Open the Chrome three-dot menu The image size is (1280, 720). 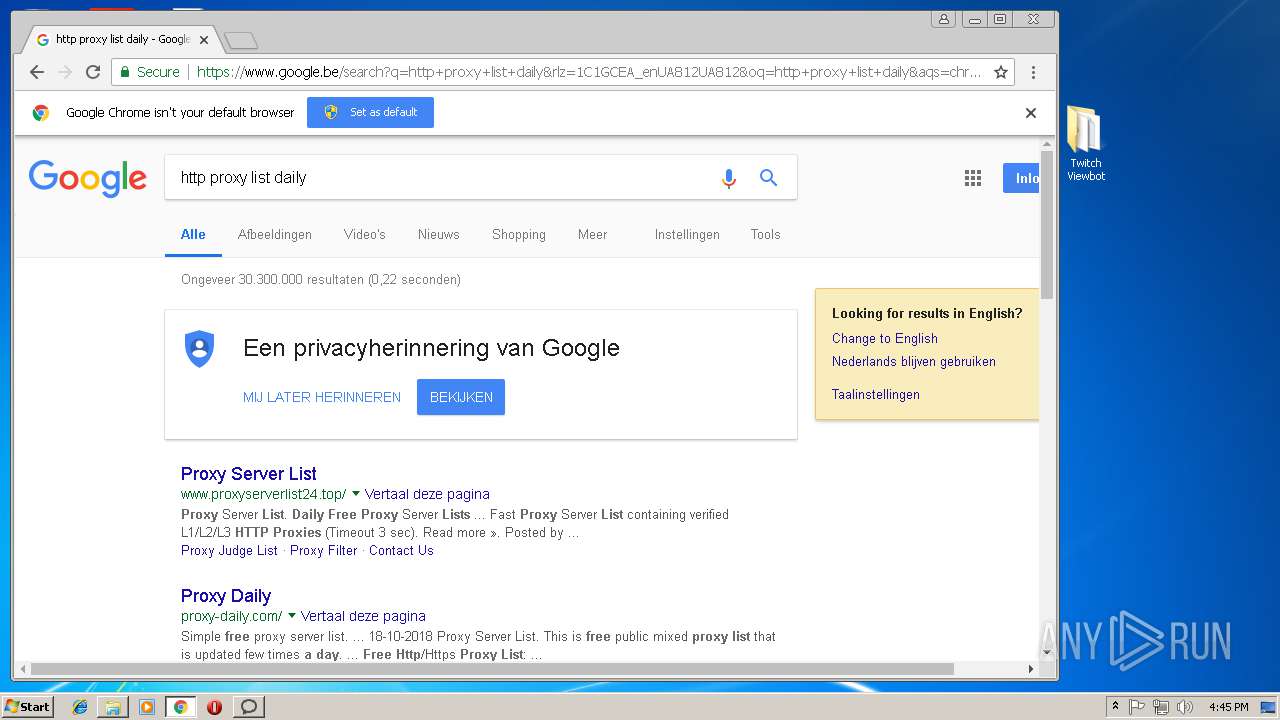pos(1033,72)
